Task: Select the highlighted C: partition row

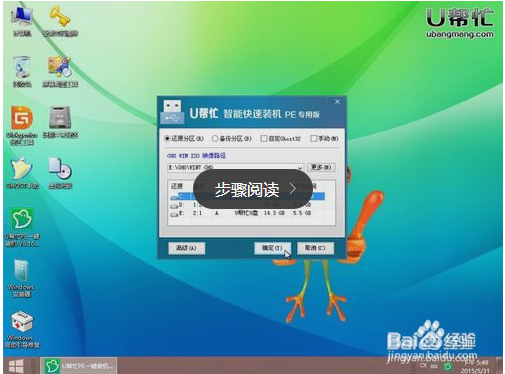Action: point(247,196)
